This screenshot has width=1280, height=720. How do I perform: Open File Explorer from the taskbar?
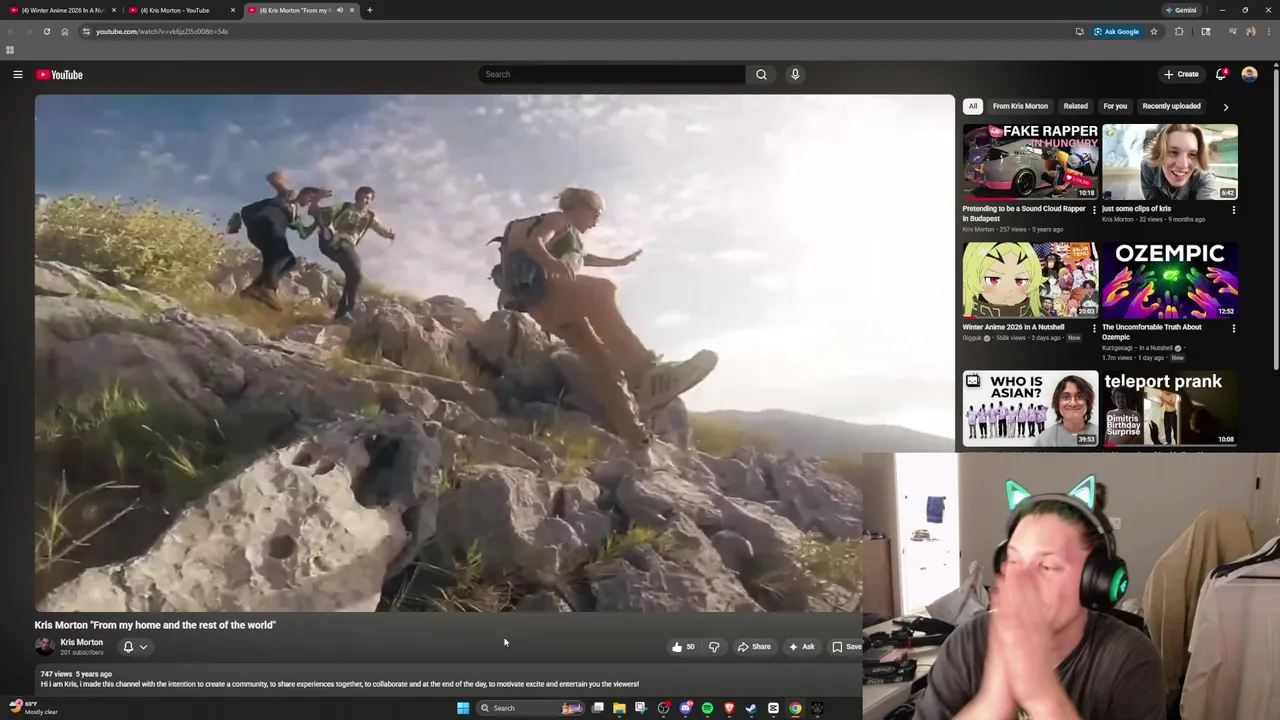point(619,708)
